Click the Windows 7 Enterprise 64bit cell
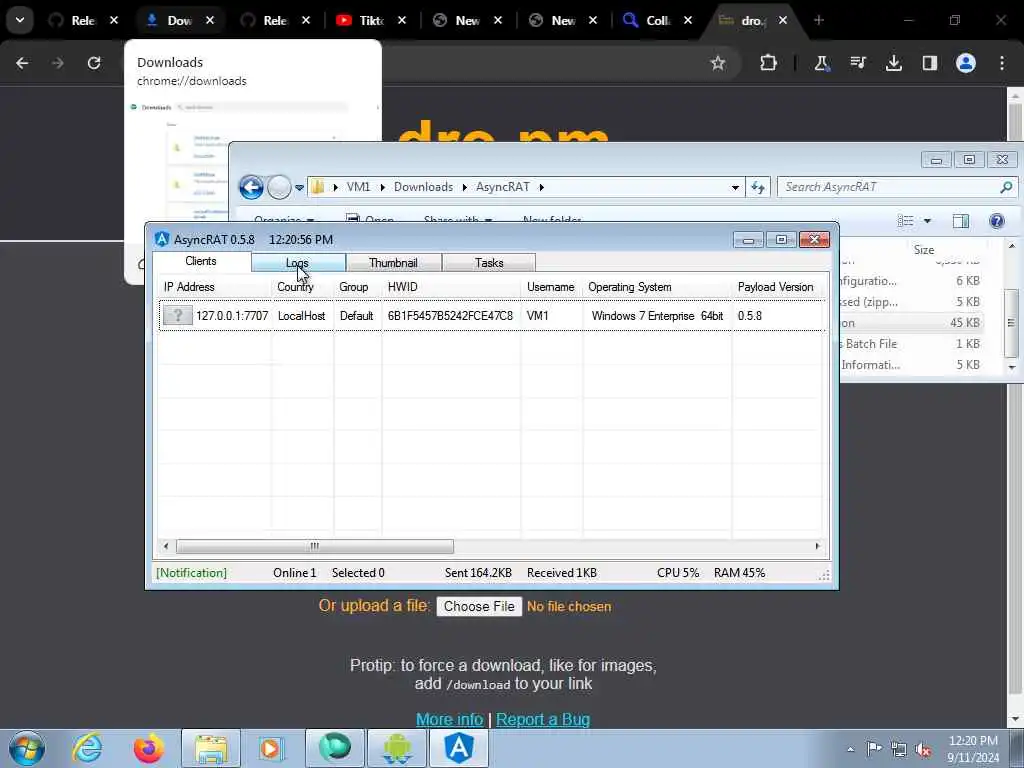The image size is (1024, 768). [x=657, y=316]
